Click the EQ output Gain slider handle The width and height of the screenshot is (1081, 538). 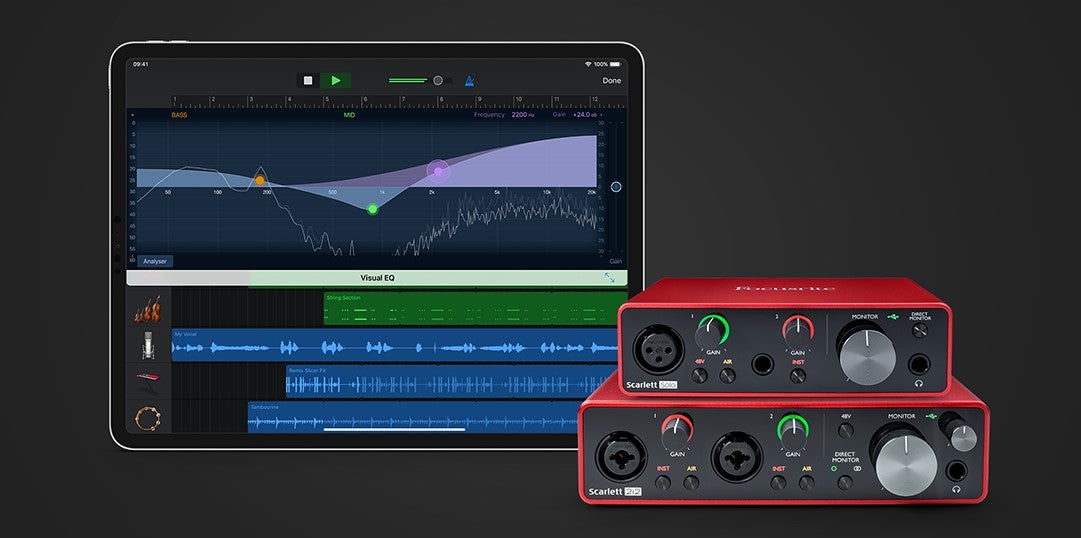pyautogui.click(x=616, y=187)
